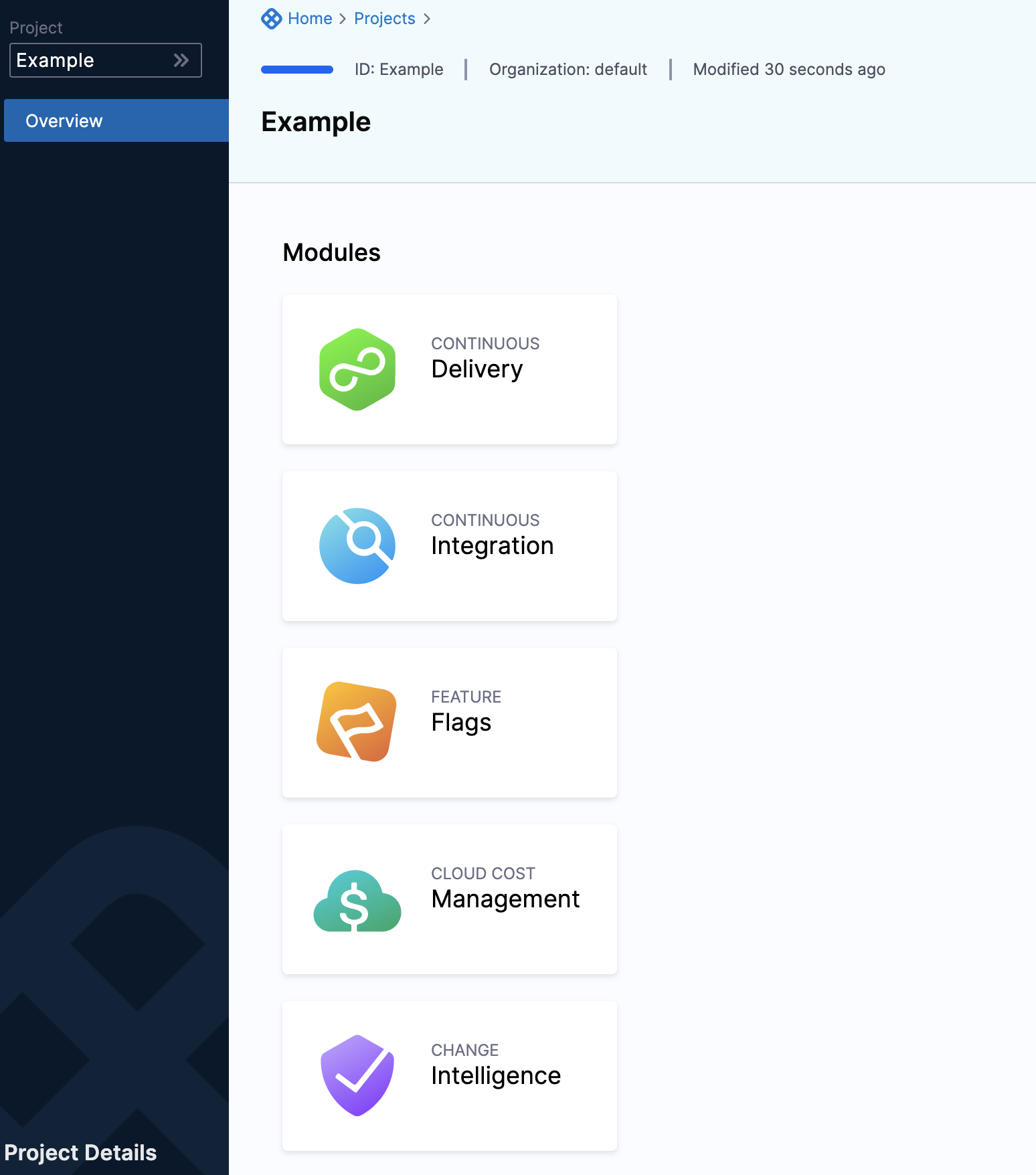Open the Management module title text
Viewport: 1036px width, 1175px height.
click(505, 899)
